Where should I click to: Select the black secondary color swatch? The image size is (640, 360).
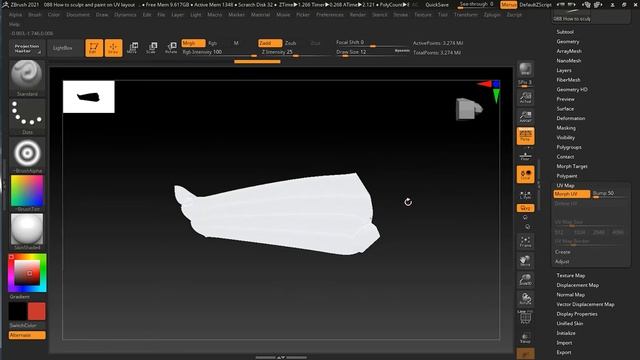[18, 311]
